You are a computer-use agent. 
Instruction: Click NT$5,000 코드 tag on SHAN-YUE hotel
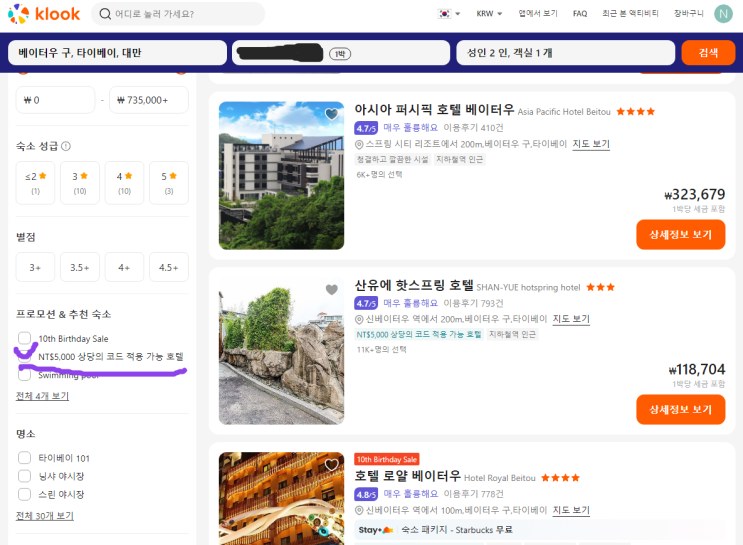[x=419, y=335]
